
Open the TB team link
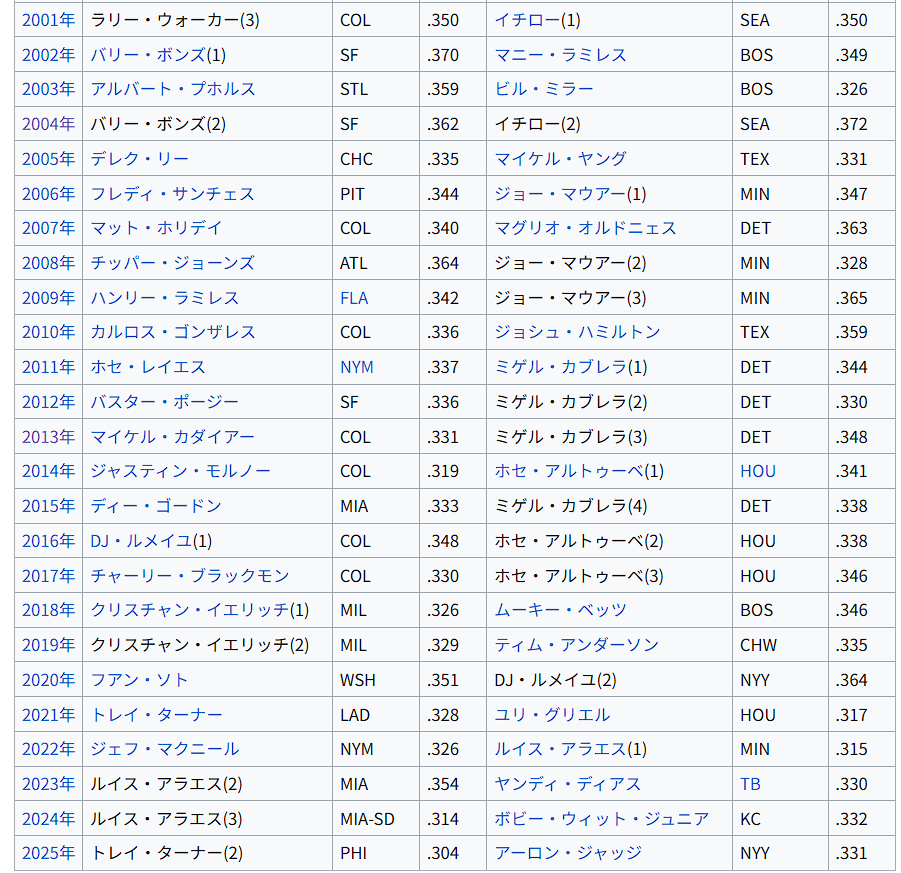coord(750,784)
